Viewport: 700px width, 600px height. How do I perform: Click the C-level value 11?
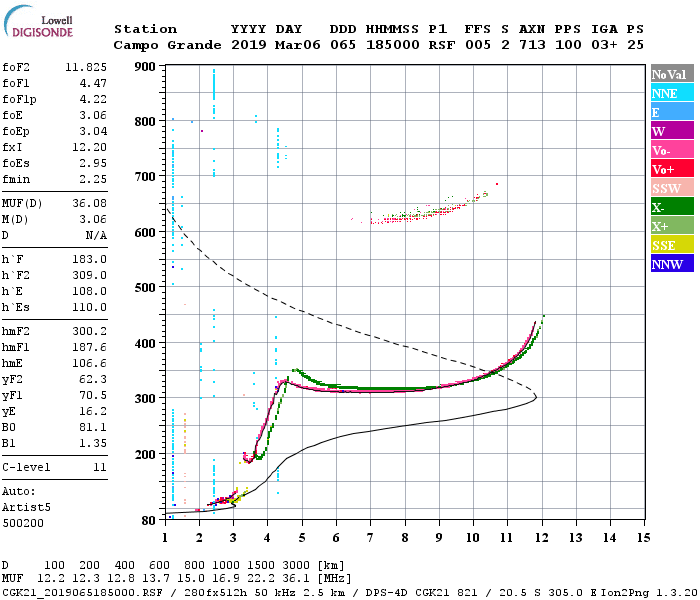pos(100,467)
